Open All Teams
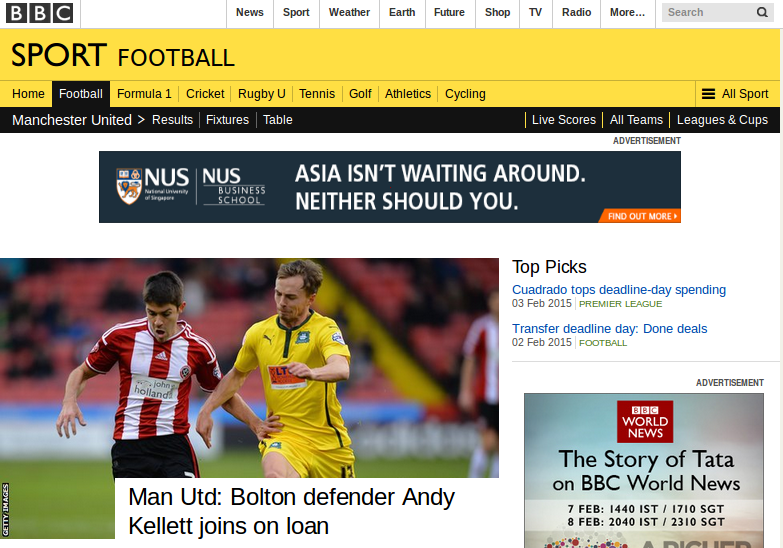Viewport: 783px width, 548px height. click(x=636, y=120)
